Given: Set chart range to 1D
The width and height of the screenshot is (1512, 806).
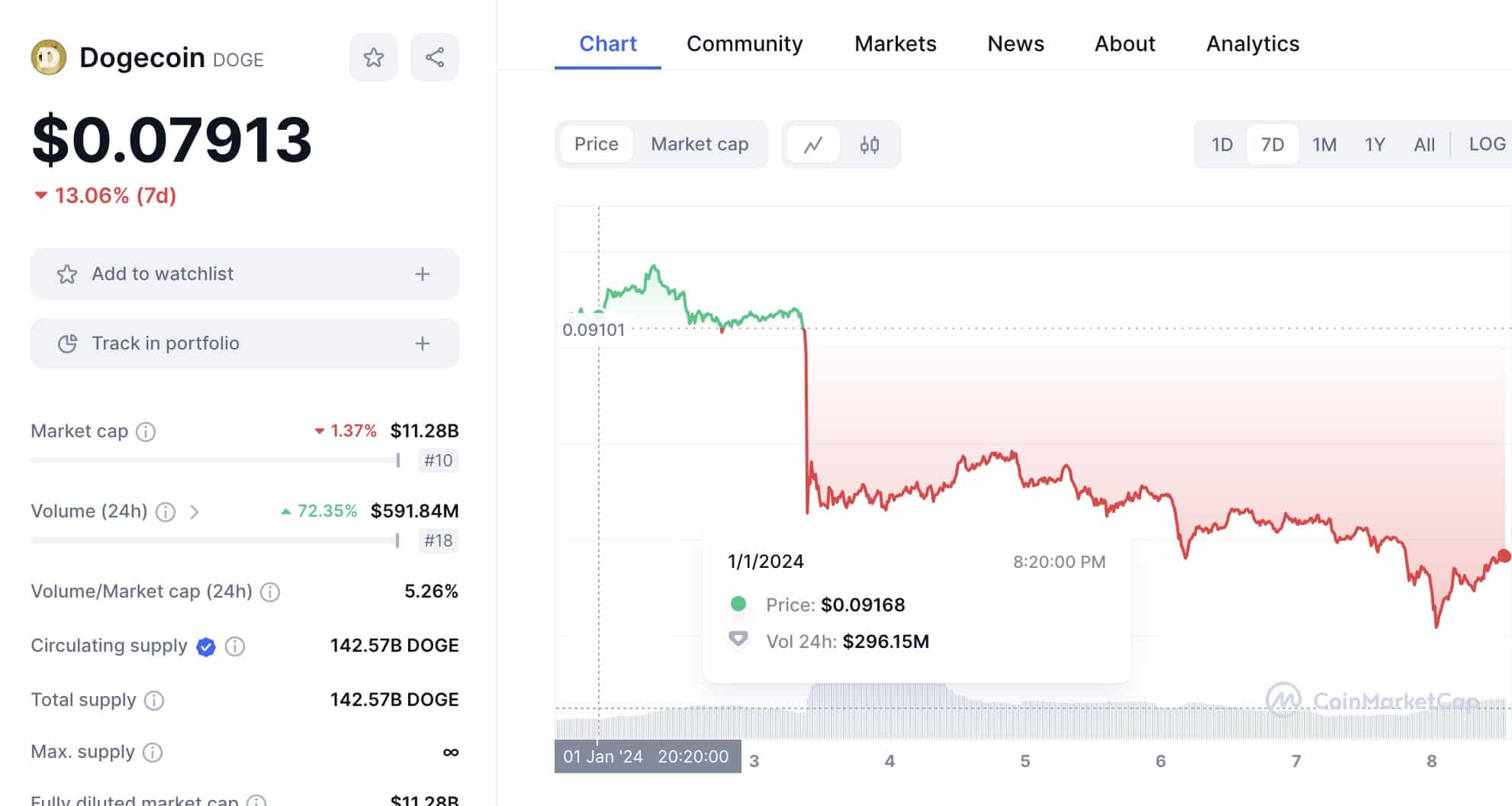Looking at the screenshot, I should pyautogui.click(x=1222, y=144).
